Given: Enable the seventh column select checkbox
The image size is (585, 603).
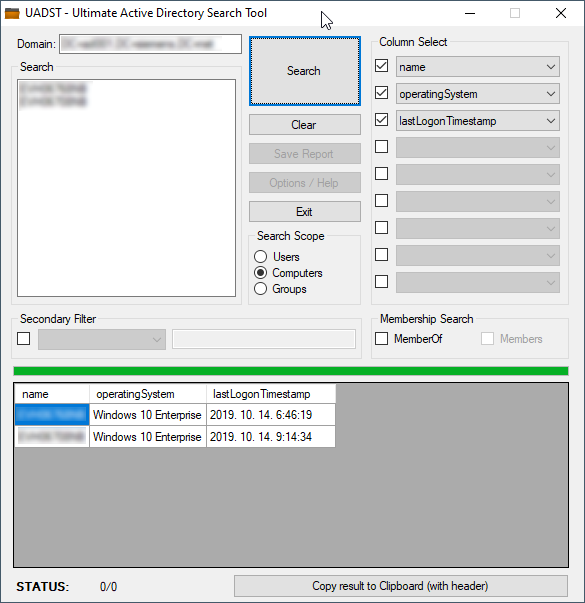Looking at the screenshot, I should click(382, 227).
